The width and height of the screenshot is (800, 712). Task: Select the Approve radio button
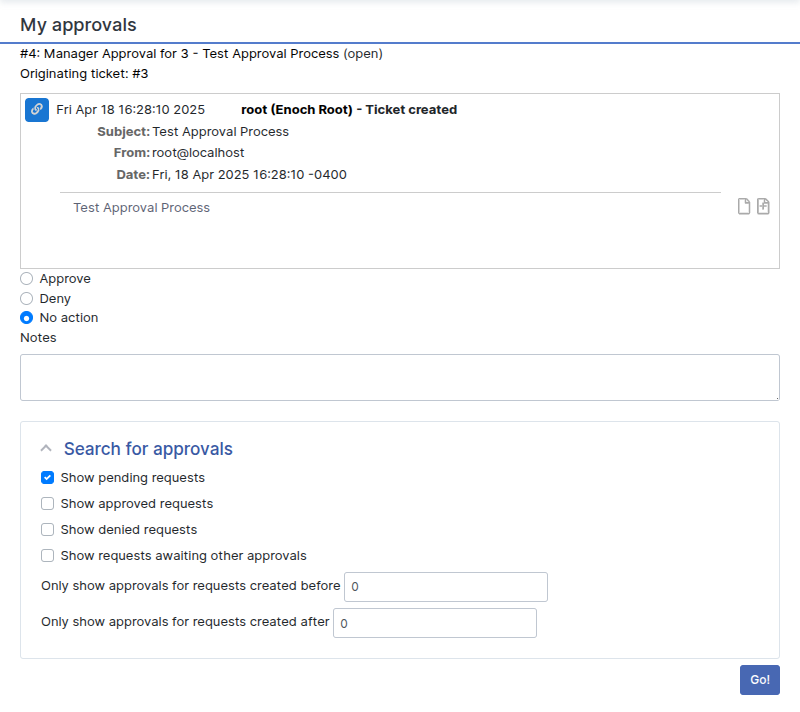[x=26, y=278]
